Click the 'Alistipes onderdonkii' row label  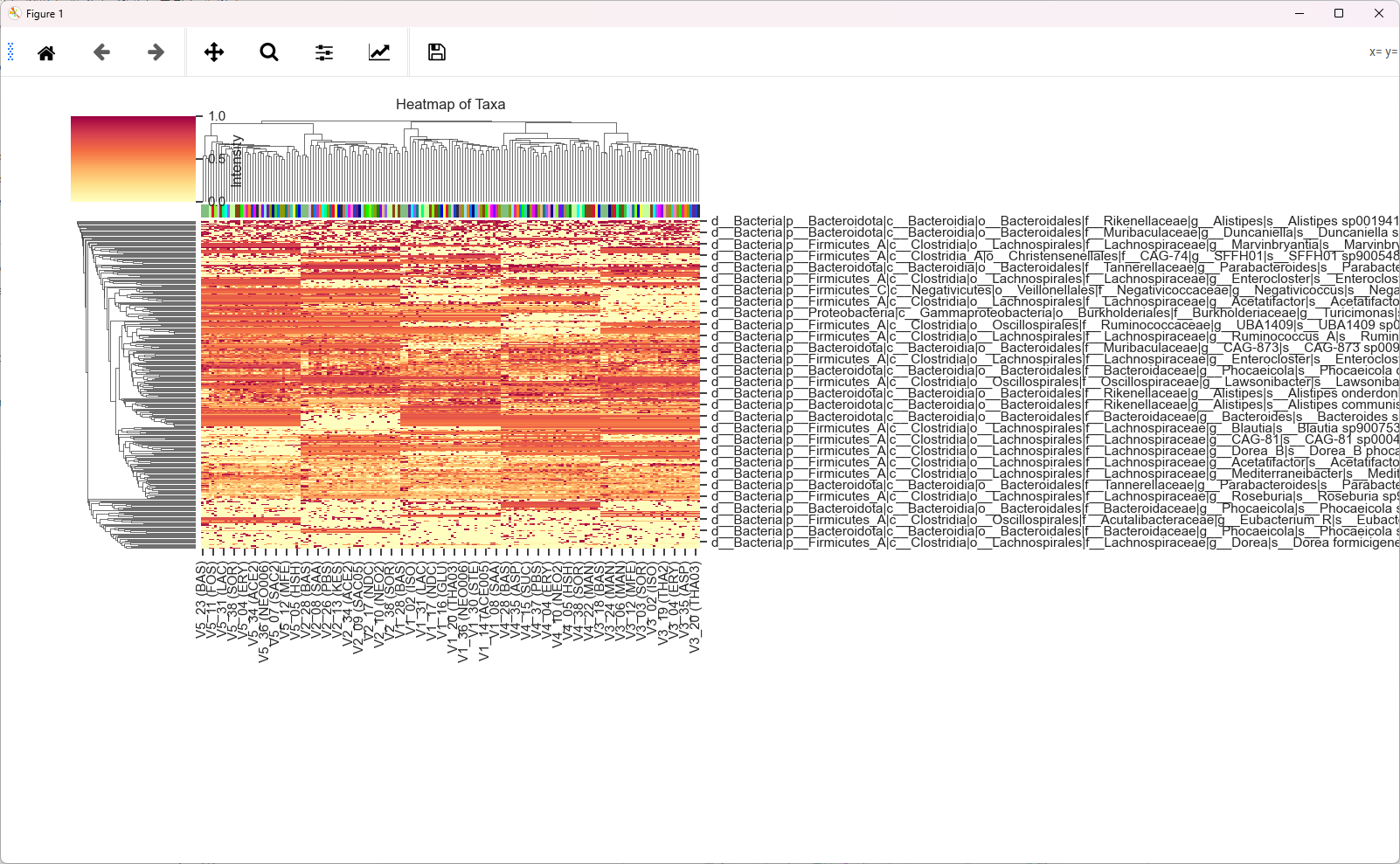tap(1055, 393)
